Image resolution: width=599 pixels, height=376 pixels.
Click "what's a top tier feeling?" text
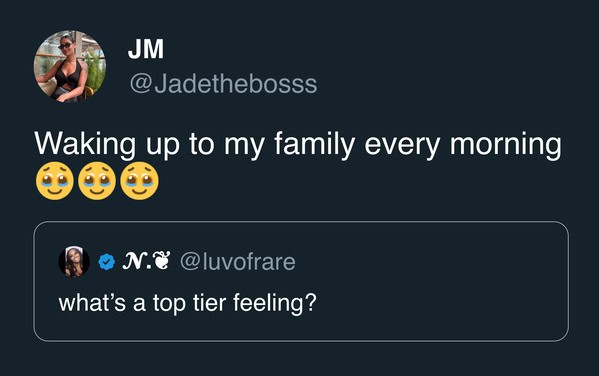click(x=188, y=303)
